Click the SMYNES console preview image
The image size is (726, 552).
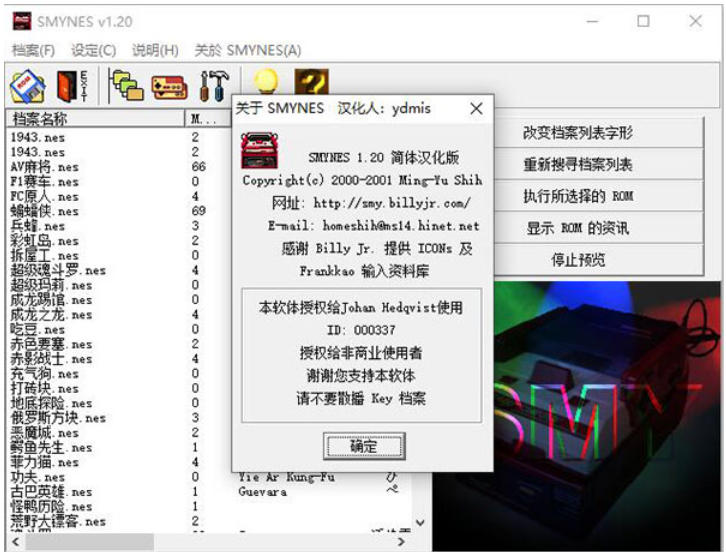pyautogui.click(x=577, y=416)
